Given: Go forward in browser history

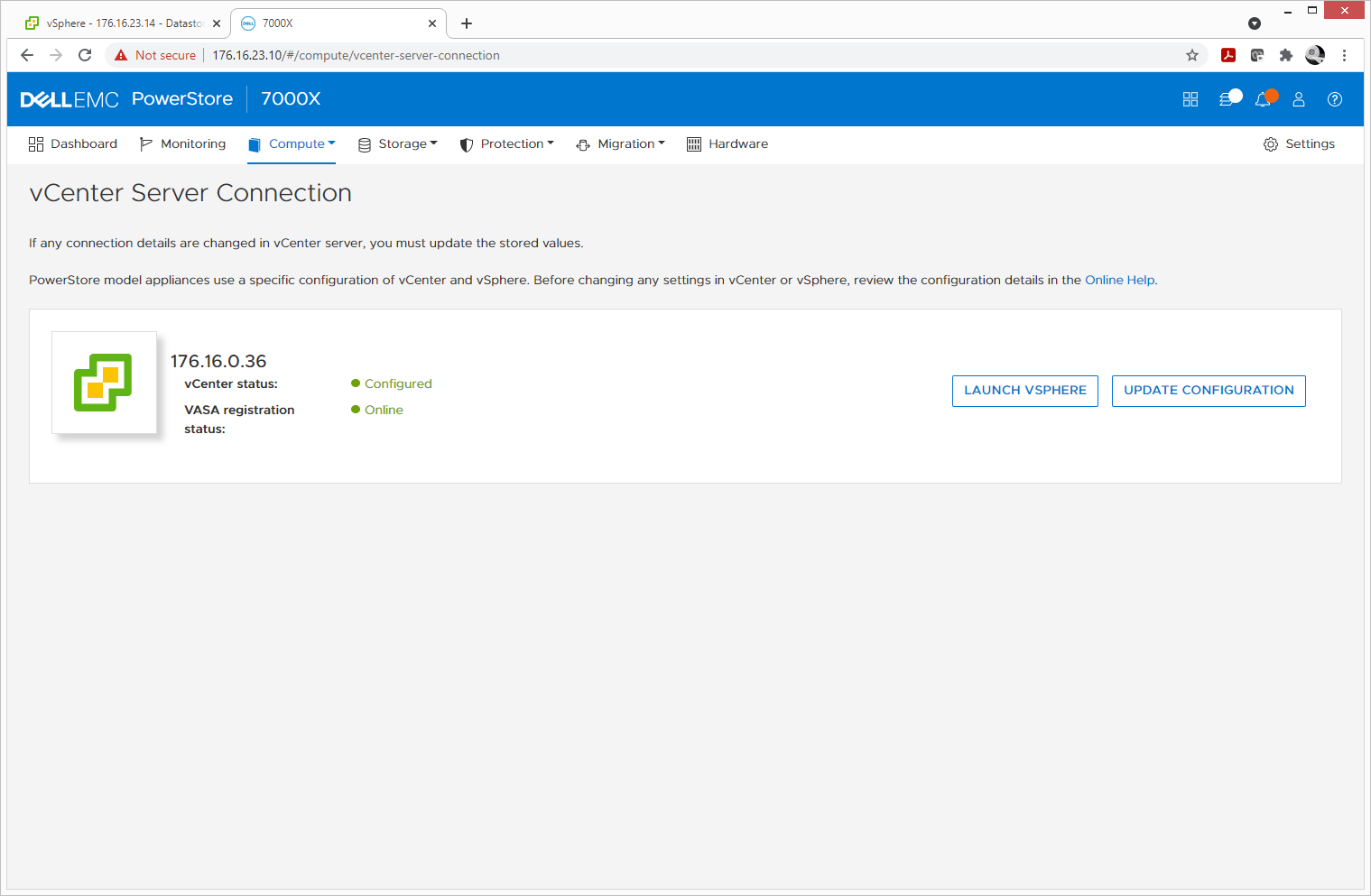Looking at the screenshot, I should click(56, 55).
